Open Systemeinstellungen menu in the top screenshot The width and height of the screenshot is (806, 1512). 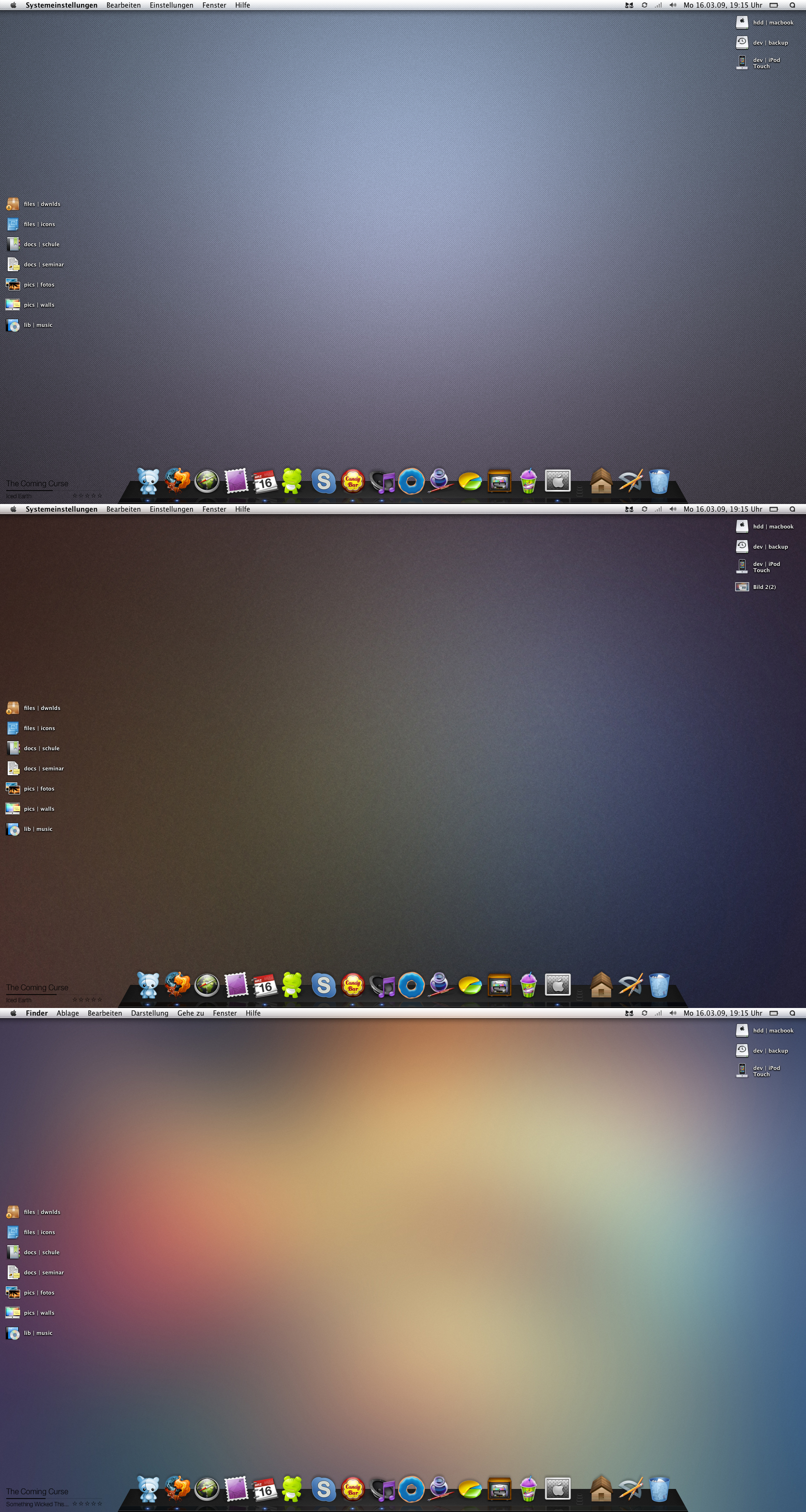pyautogui.click(x=61, y=5)
